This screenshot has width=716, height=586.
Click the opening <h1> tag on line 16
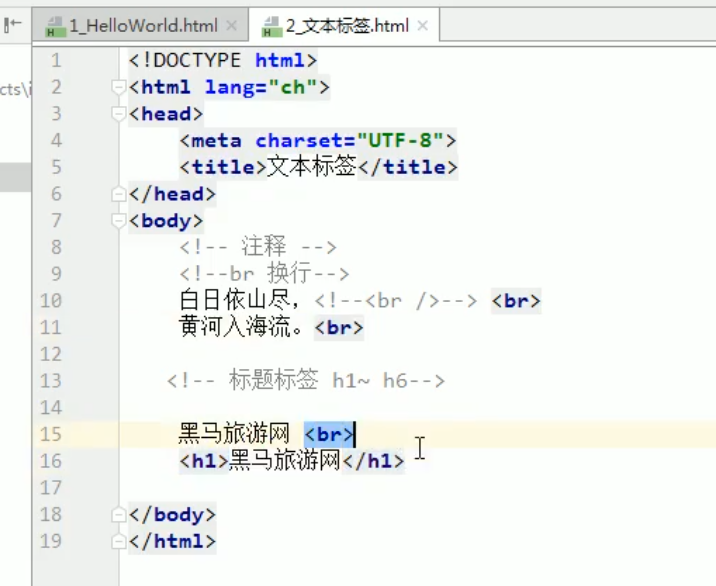(x=204, y=460)
